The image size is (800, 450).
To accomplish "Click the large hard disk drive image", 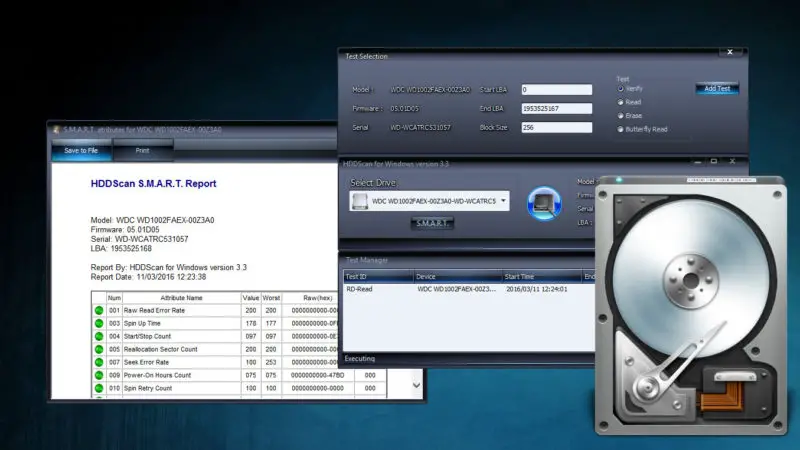I will click(691, 305).
